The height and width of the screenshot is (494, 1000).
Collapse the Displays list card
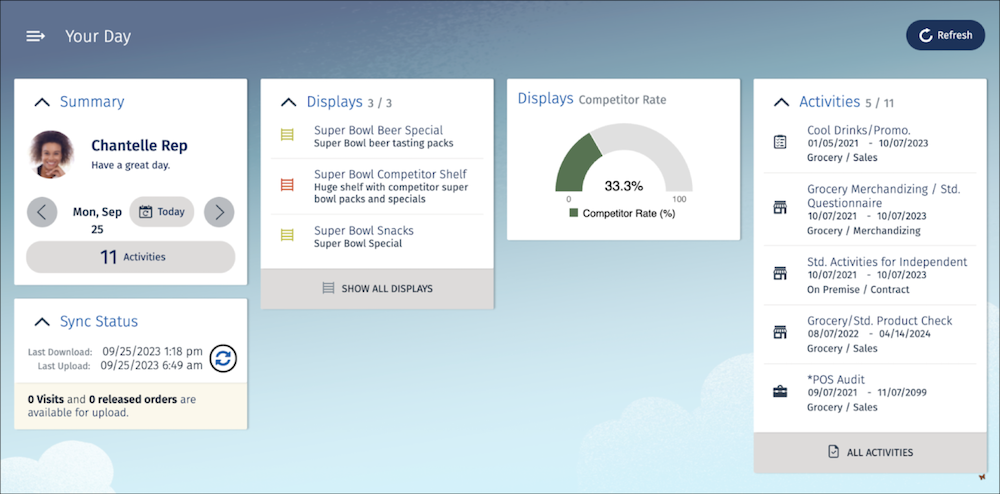coord(288,102)
